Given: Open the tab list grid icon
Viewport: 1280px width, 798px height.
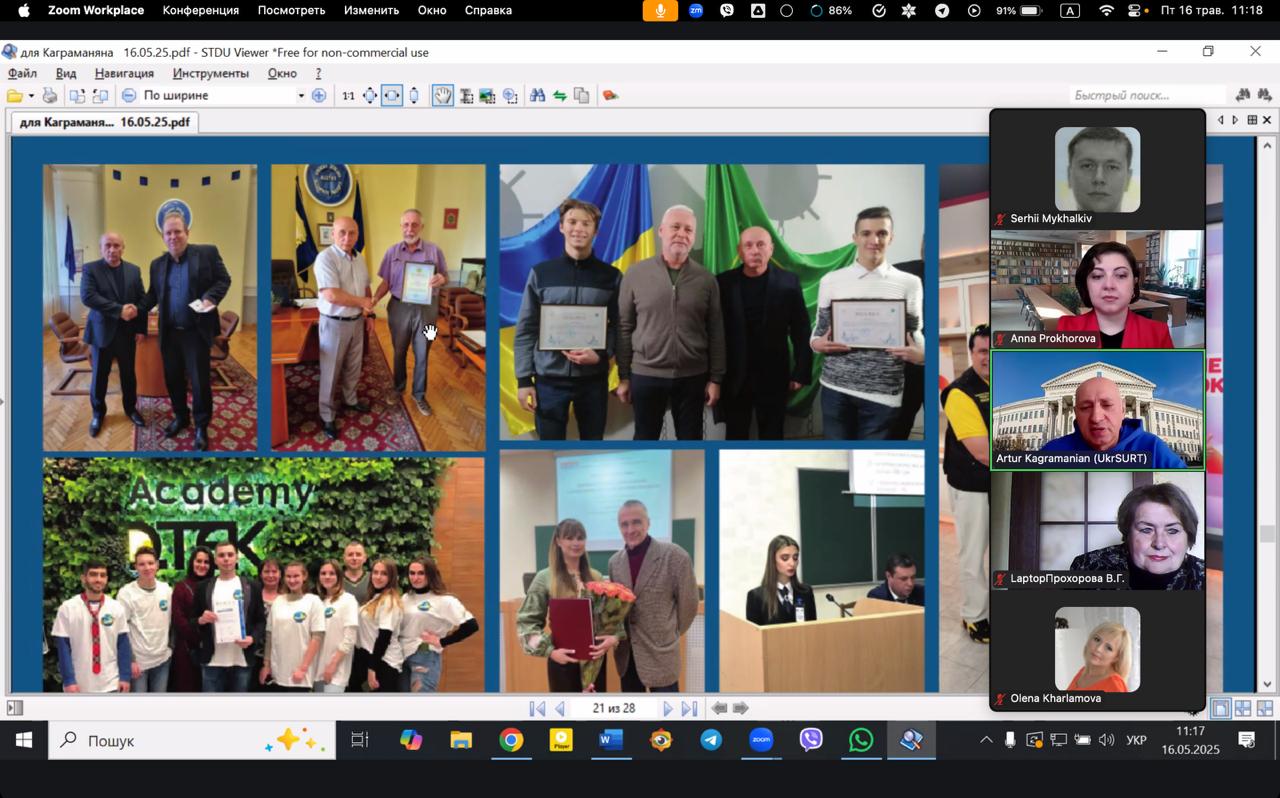Looking at the screenshot, I should [x=1251, y=120].
